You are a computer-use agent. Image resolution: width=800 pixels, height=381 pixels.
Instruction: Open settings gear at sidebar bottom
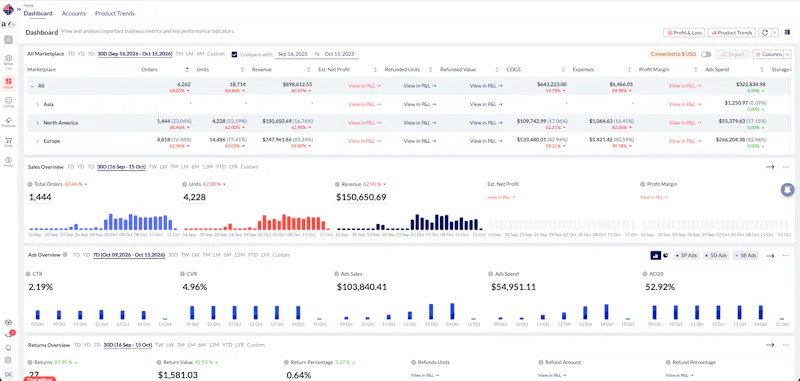pyautogui.click(x=8, y=360)
